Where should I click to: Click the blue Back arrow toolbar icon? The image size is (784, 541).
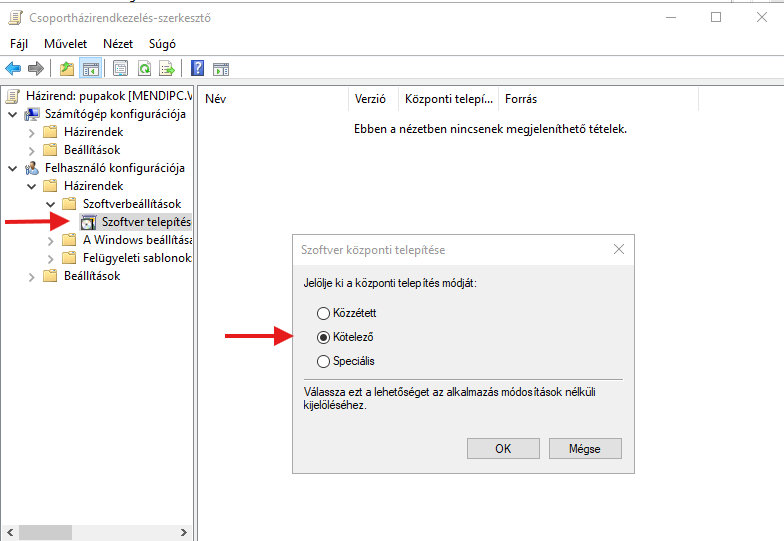point(13,69)
